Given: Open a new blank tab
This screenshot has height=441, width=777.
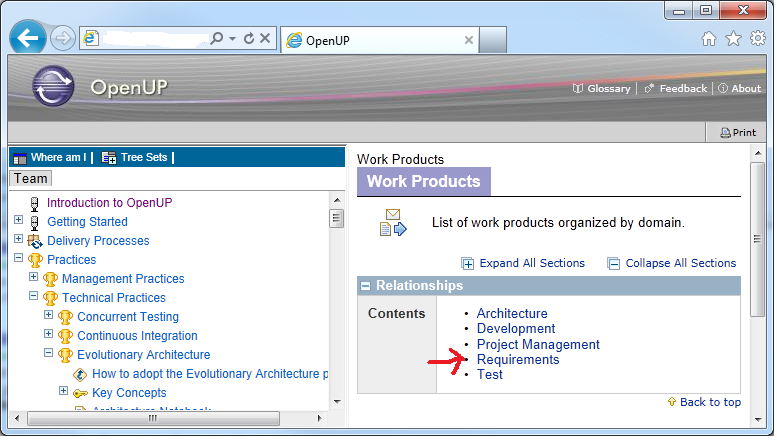Looking at the screenshot, I should [x=493, y=40].
